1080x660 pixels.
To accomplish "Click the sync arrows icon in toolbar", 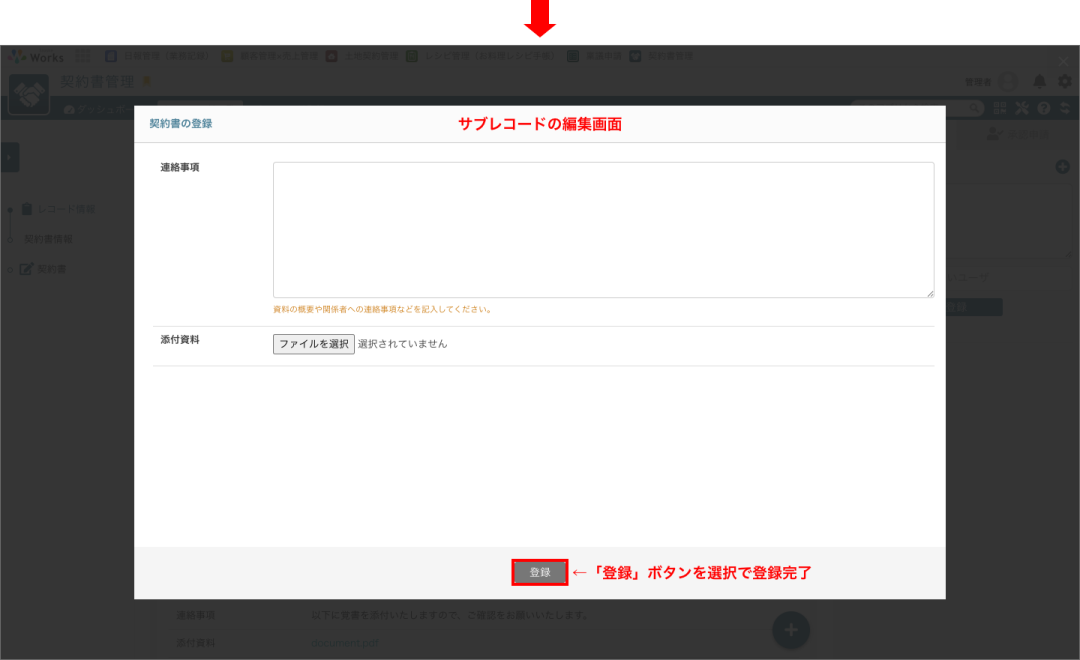I will tap(1065, 108).
